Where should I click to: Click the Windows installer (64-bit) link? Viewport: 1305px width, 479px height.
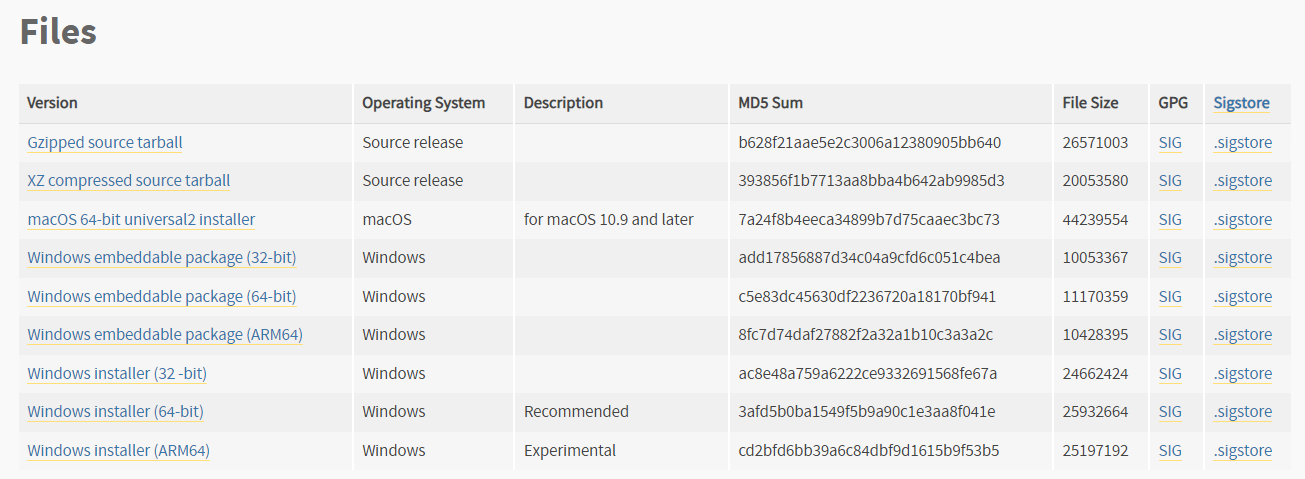click(115, 412)
